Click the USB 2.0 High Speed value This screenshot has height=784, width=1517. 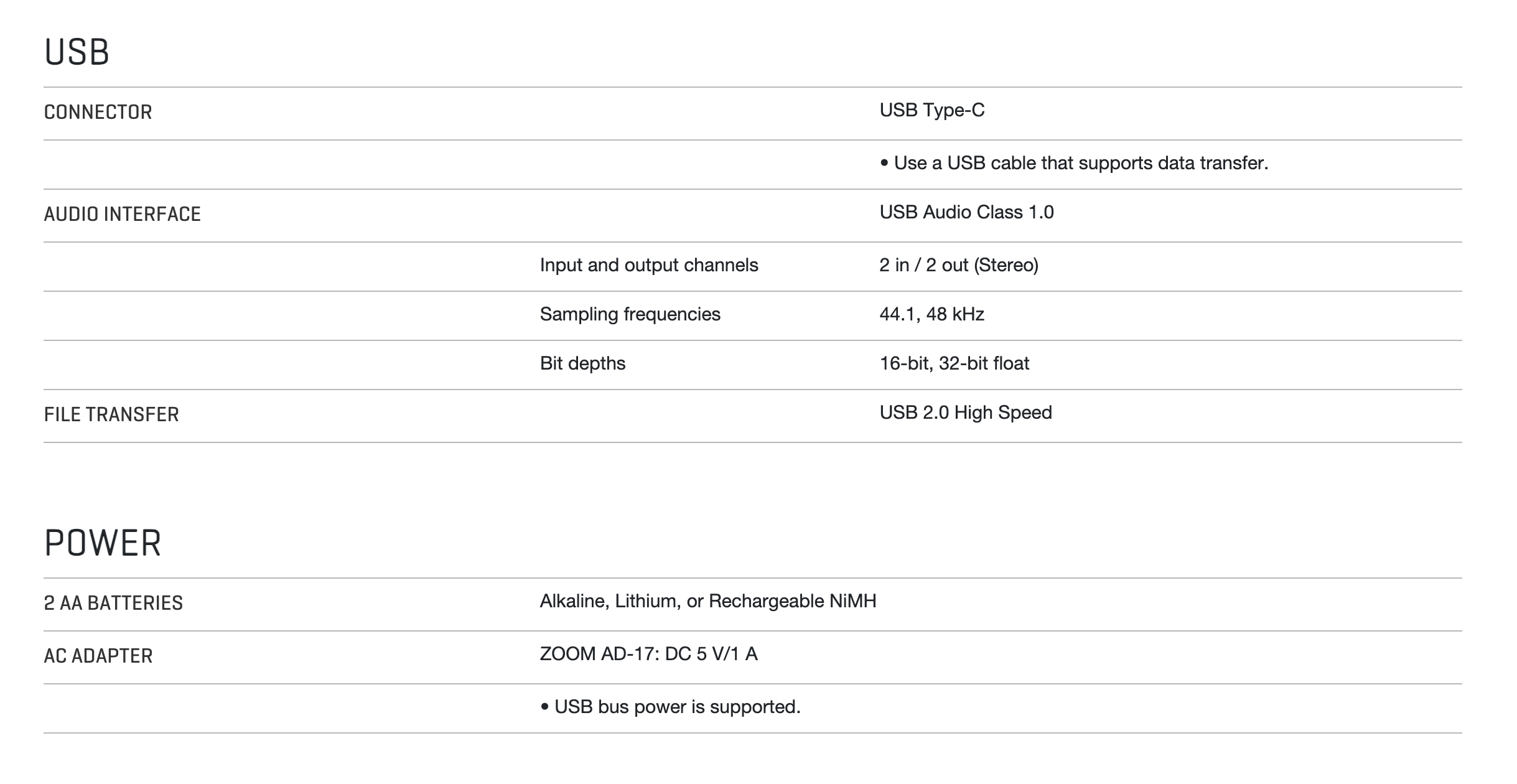[x=965, y=413]
